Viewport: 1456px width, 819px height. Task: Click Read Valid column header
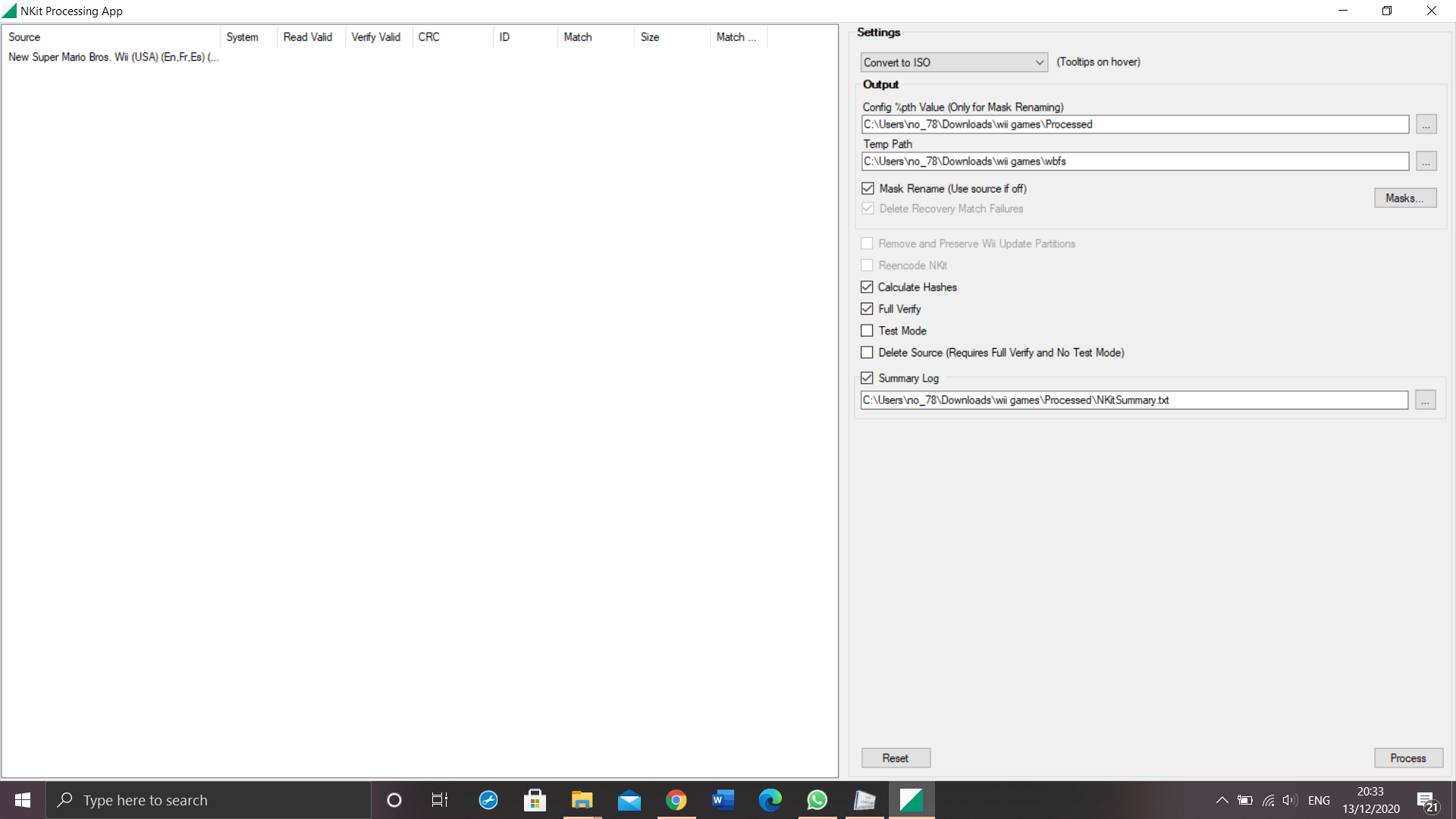pos(311,37)
